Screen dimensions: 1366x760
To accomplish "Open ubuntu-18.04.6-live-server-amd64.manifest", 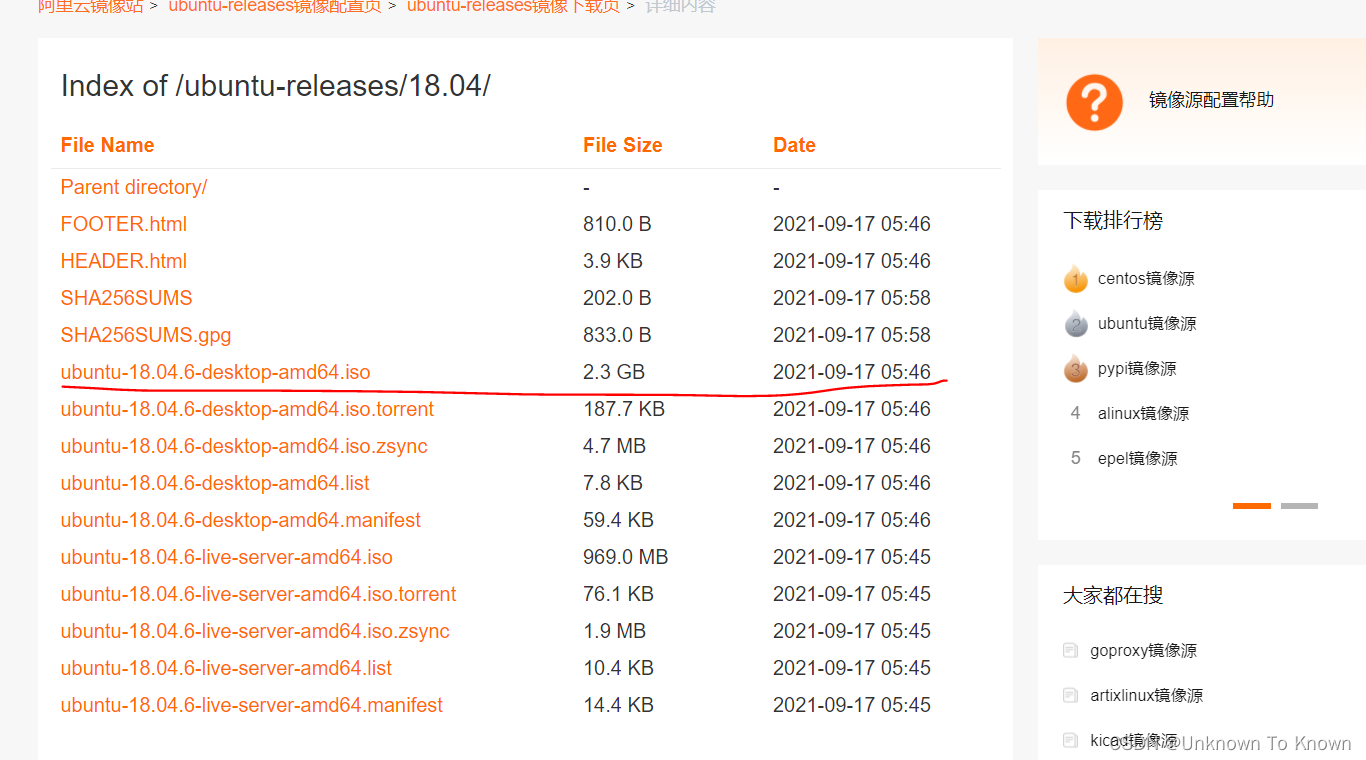I will [x=252, y=705].
